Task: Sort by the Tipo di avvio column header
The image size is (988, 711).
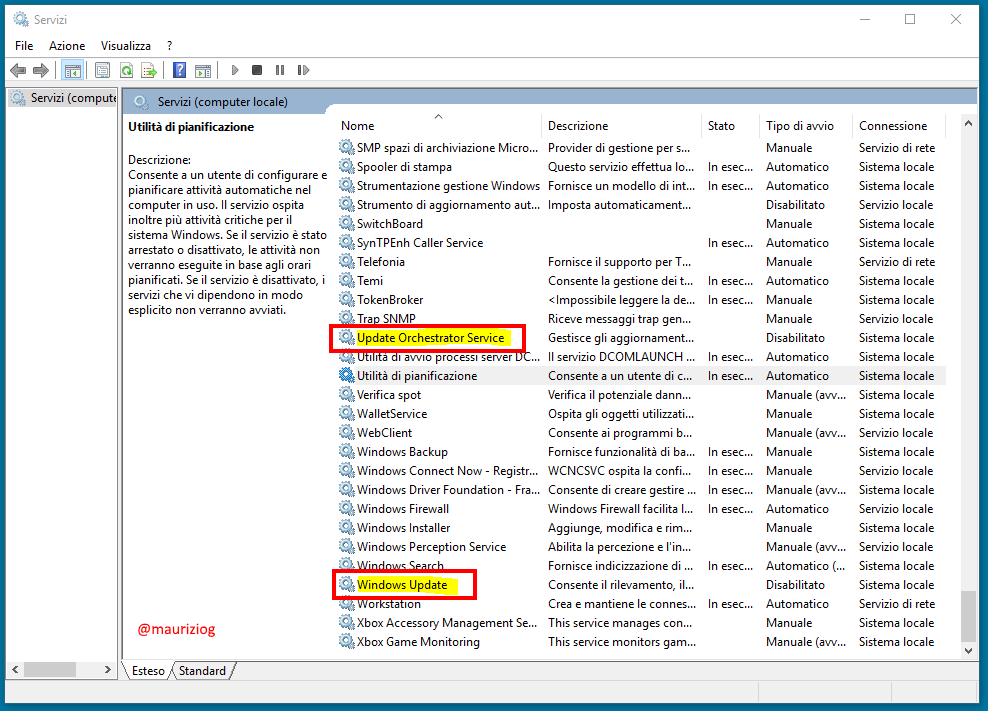Action: 805,125
